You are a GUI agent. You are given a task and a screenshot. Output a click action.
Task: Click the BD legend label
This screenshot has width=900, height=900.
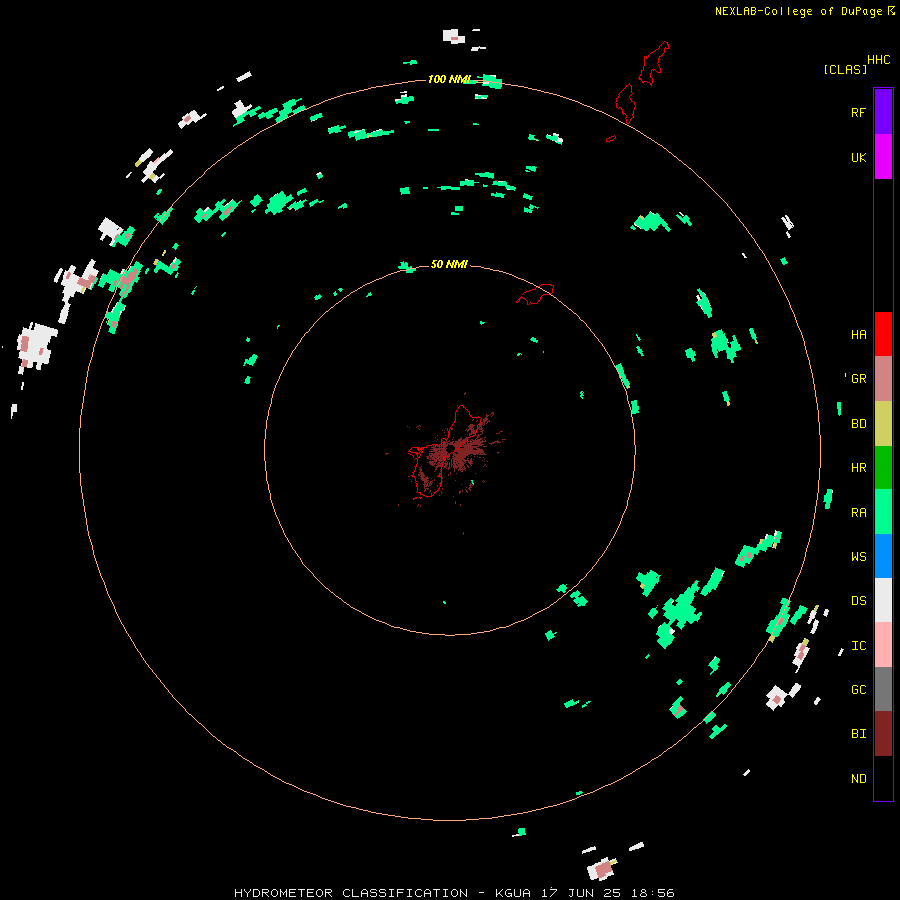point(858,424)
